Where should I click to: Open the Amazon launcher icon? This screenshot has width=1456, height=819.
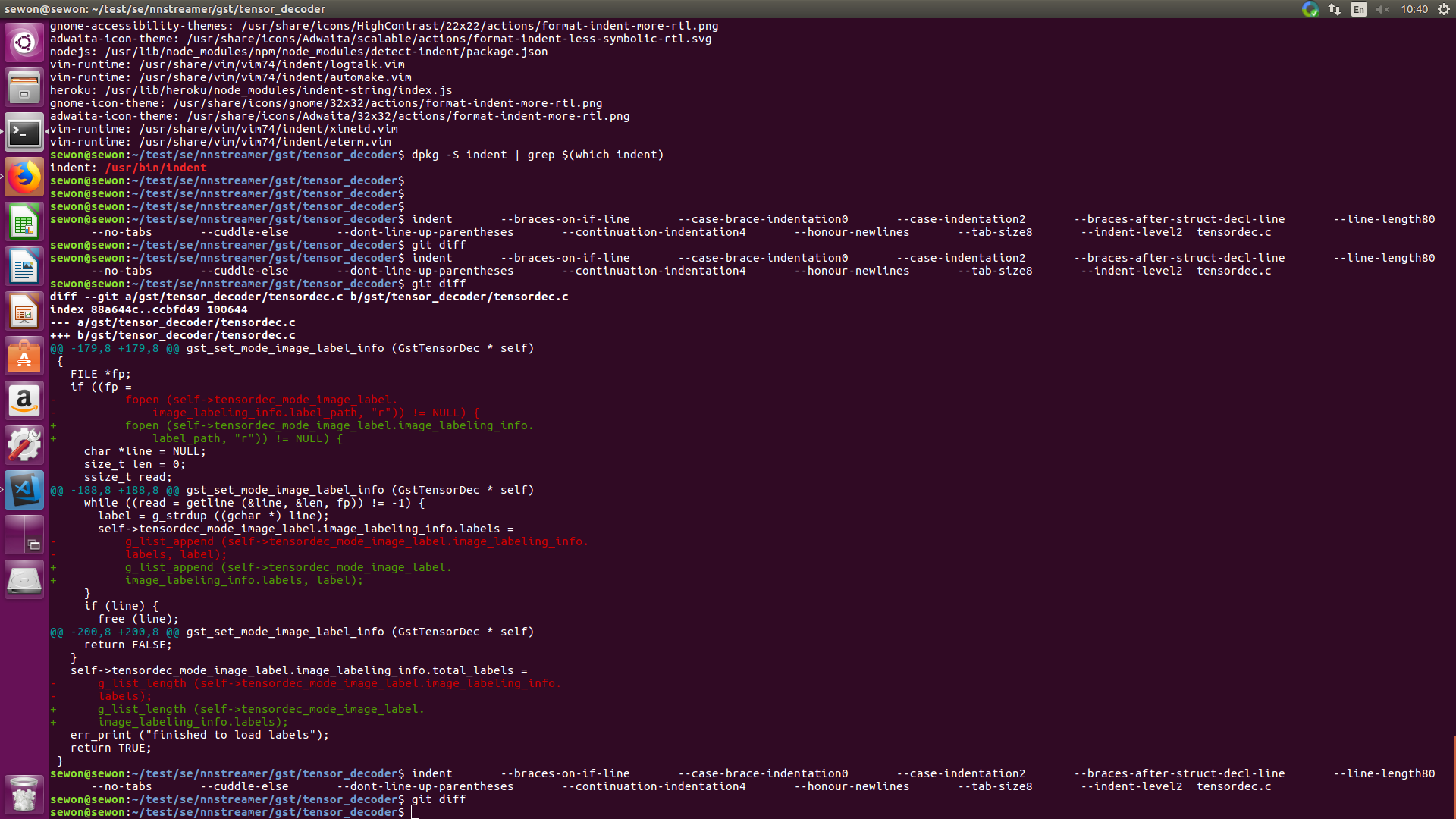coord(24,400)
